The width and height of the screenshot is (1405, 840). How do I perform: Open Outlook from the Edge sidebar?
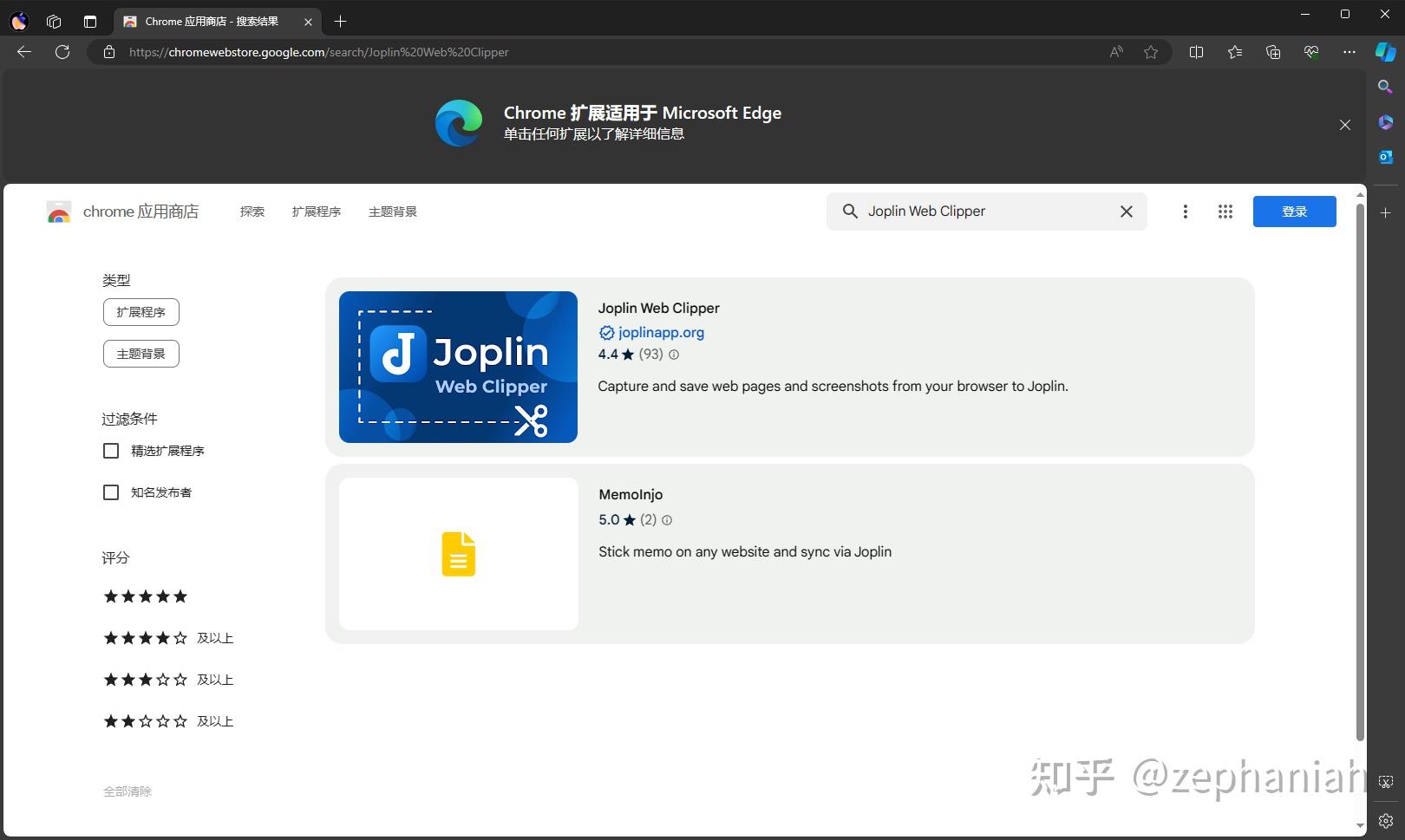(1384, 157)
